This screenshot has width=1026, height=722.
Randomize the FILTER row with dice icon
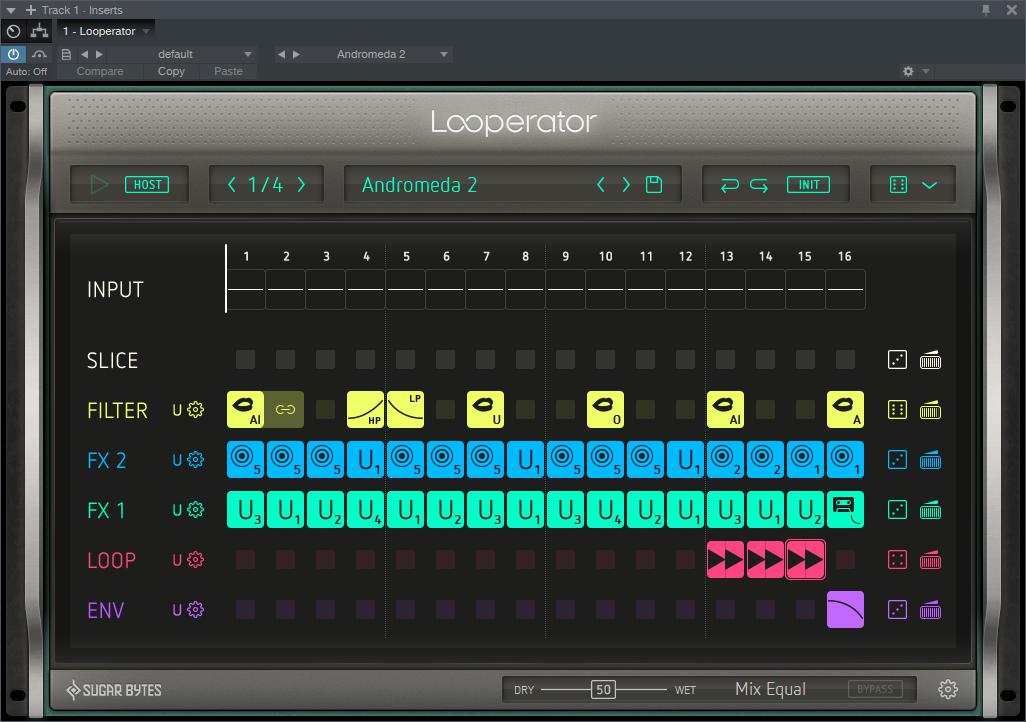coord(897,410)
